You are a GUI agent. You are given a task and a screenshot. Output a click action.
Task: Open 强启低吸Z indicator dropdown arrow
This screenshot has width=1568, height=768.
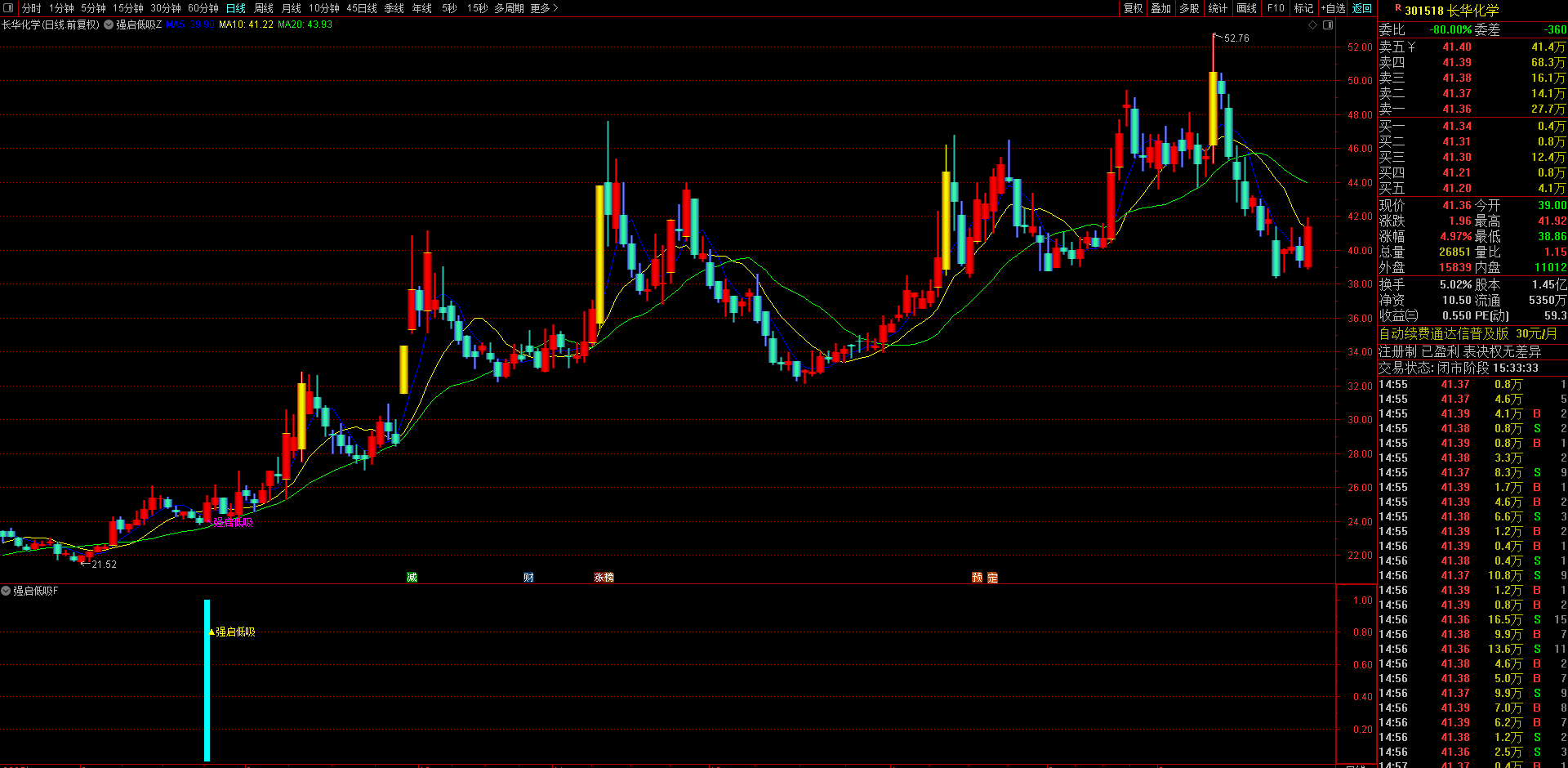point(109,25)
